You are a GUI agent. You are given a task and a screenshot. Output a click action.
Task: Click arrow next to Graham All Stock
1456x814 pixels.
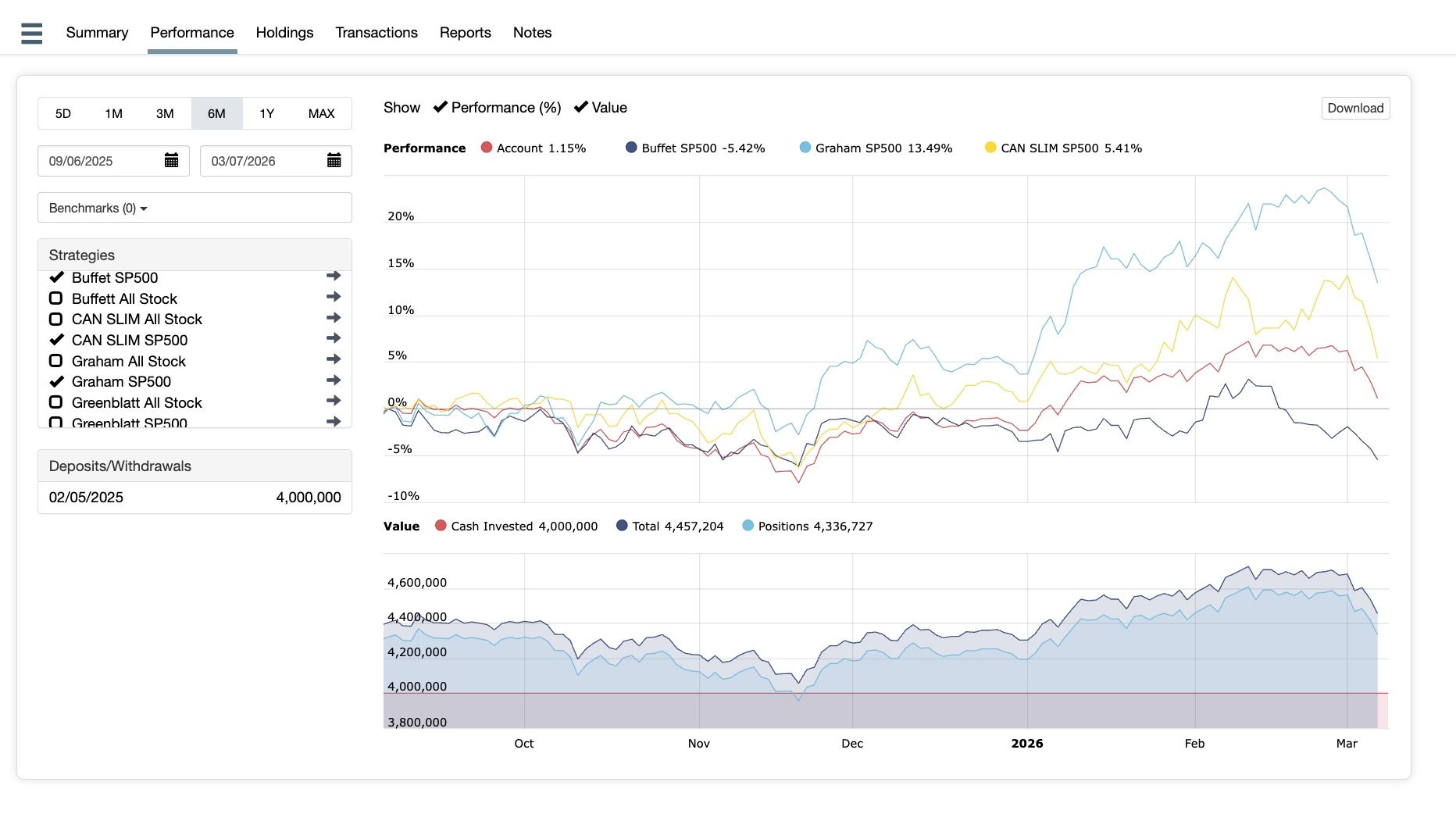pos(334,360)
